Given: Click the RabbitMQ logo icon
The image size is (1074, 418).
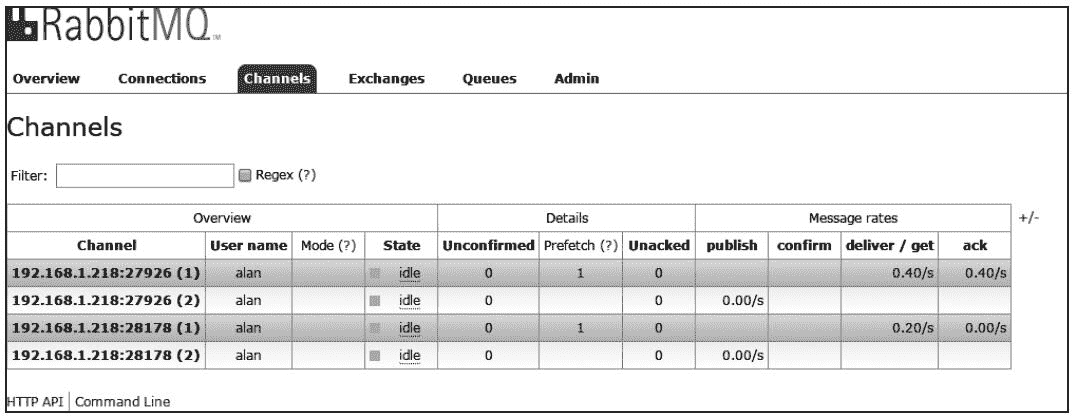Looking at the screenshot, I should click(x=24, y=29).
